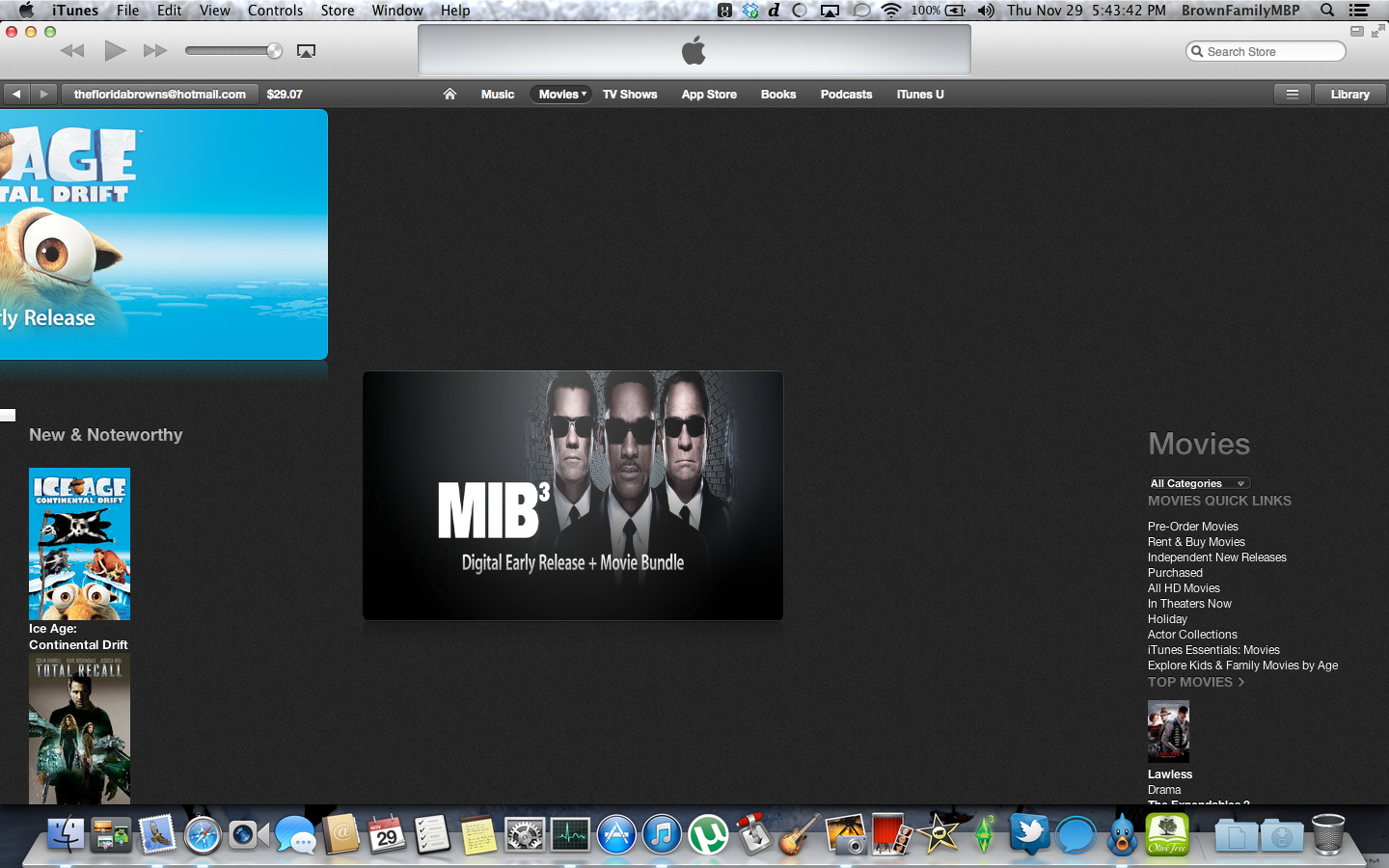Open uTorrent from the Dock
1389x868 pixels.
[x=708, y=835]
